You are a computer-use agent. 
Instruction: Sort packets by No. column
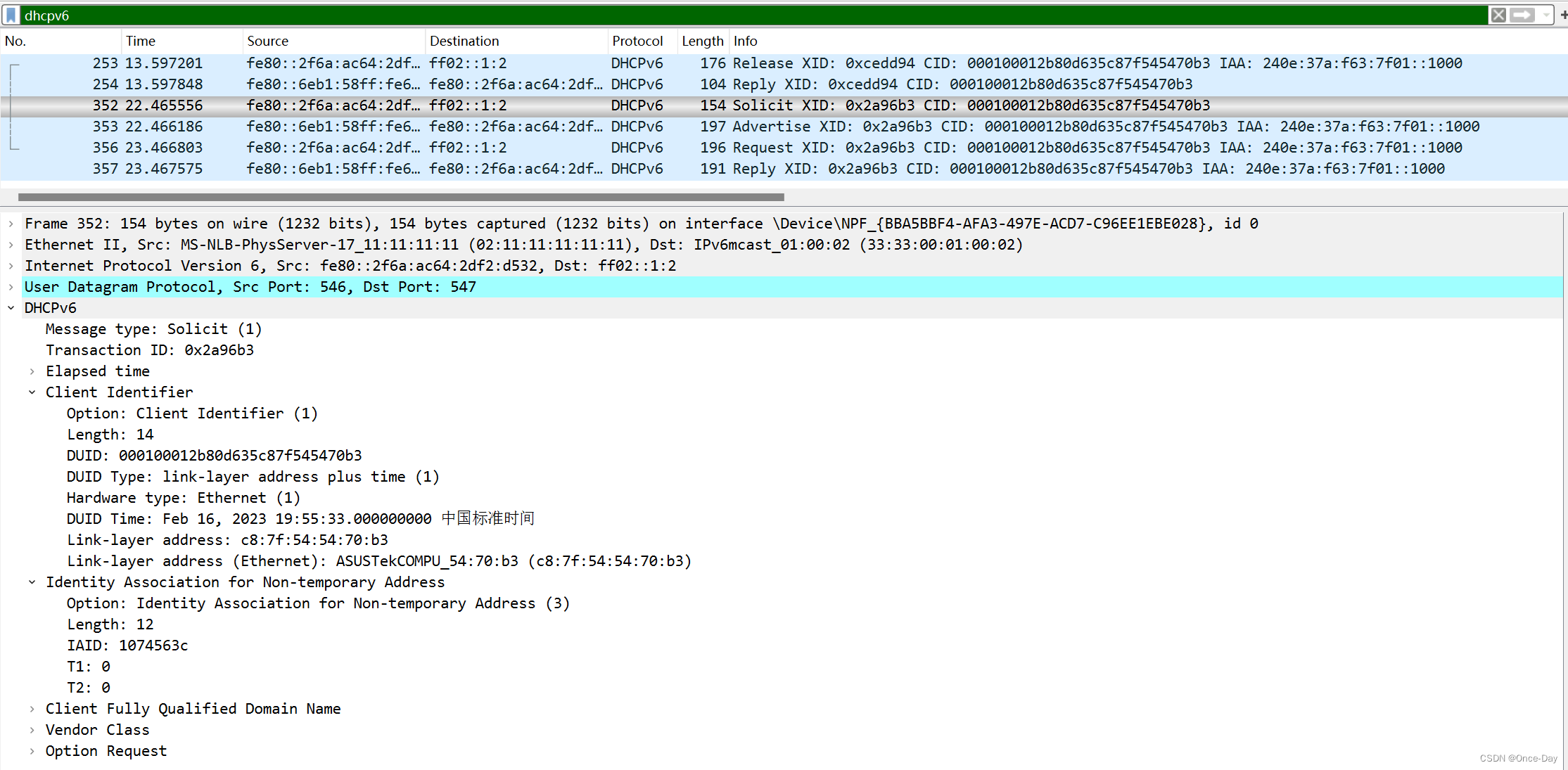pos(60,41)
